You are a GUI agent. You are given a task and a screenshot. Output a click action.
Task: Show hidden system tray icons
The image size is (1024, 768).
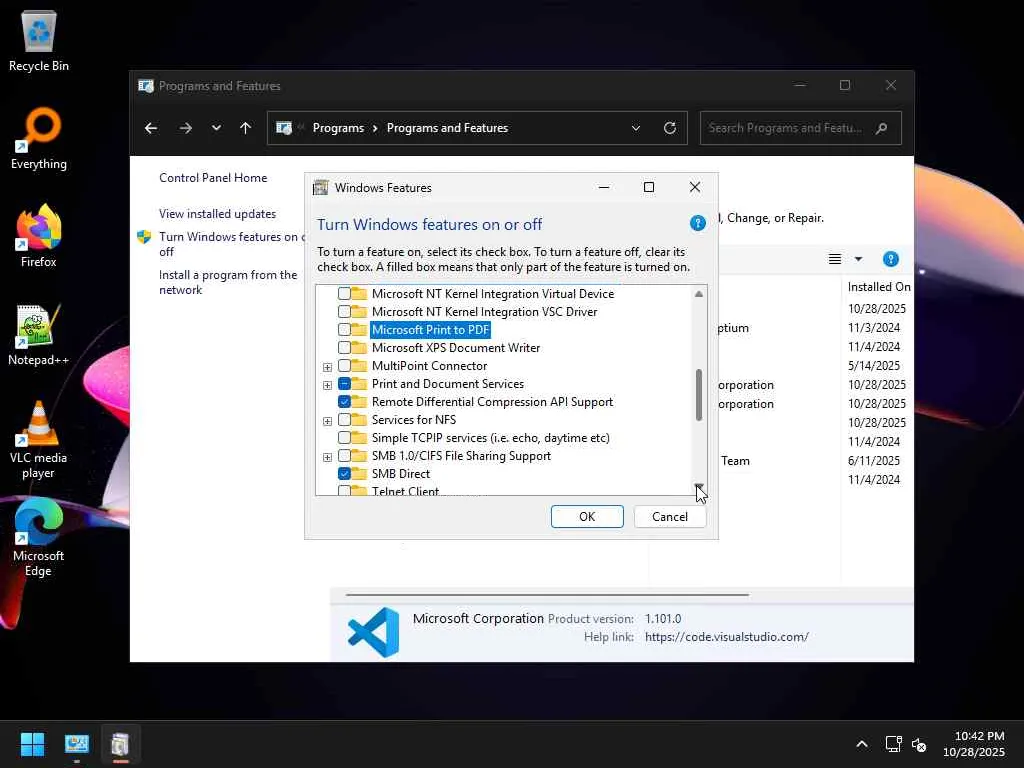click(x=862, y=744)
